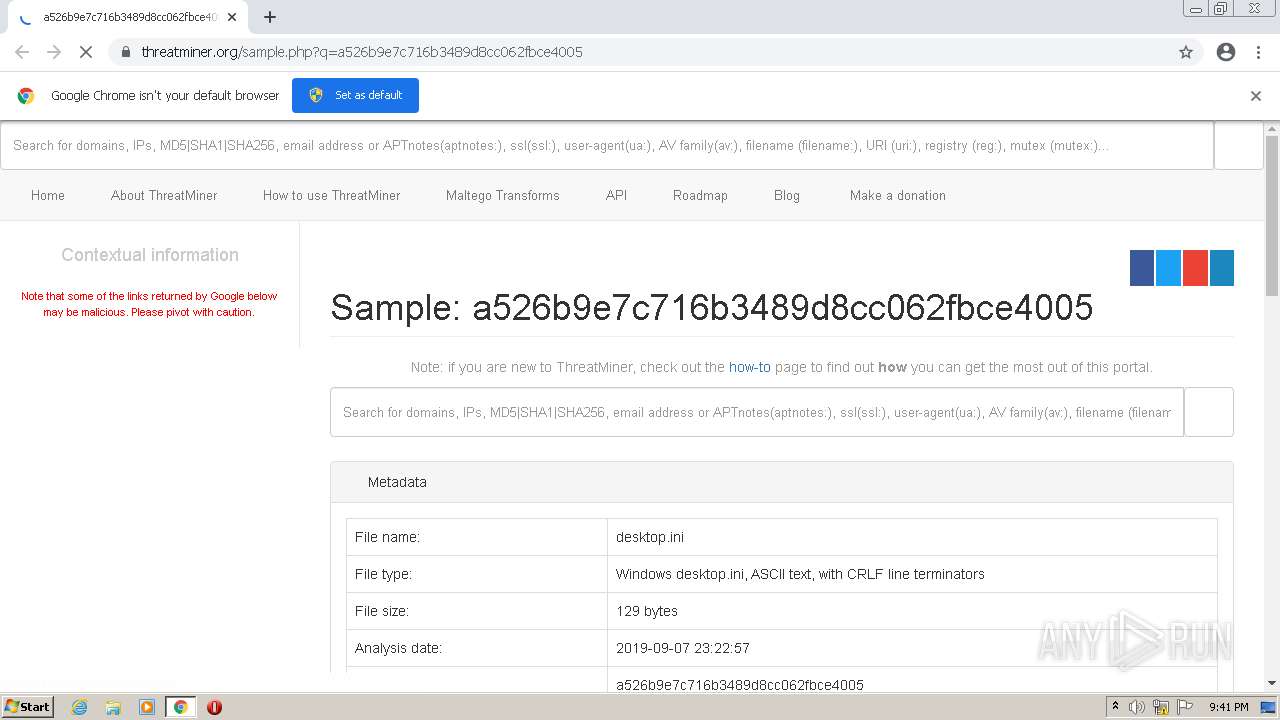Image resolution: width=1280 pixels, height=720 pixels.
Task: Select the 129 bytes file size value
Action: pyautogui.click(x=647, y=611)
